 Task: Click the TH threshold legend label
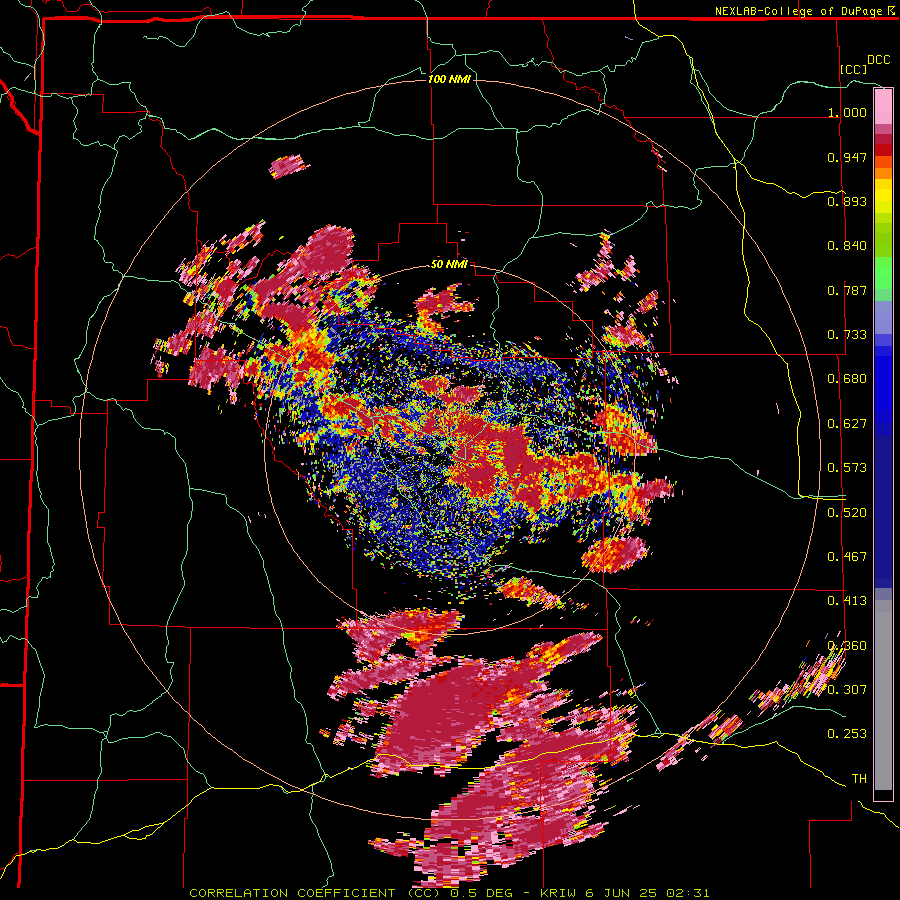859,778
